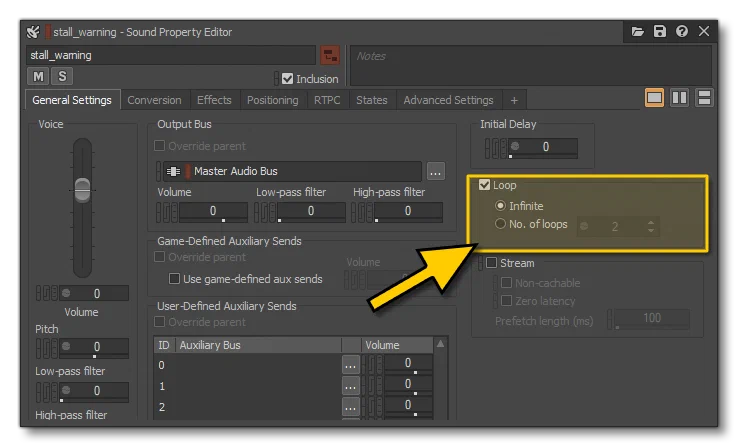Click the Output Bus Low-pass filter field

click(311, 212)
